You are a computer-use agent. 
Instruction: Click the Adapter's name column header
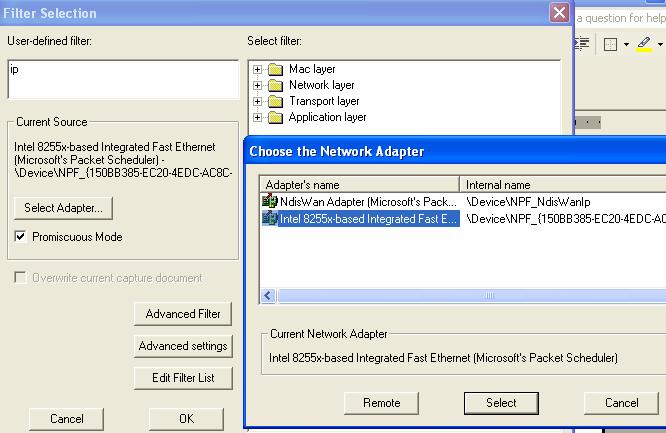[360, 185]
